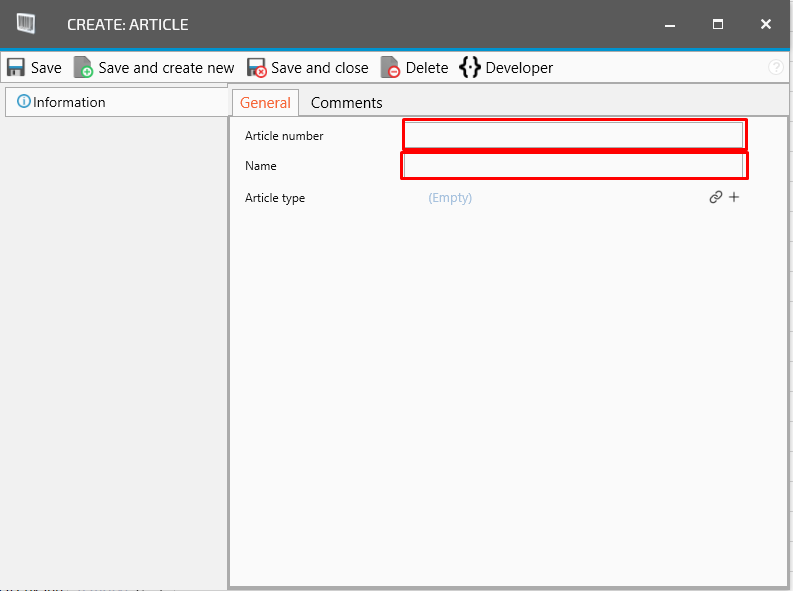793x591 pixels.
Task: Focus the Article number input field
Action: click(x=573, y=135)
